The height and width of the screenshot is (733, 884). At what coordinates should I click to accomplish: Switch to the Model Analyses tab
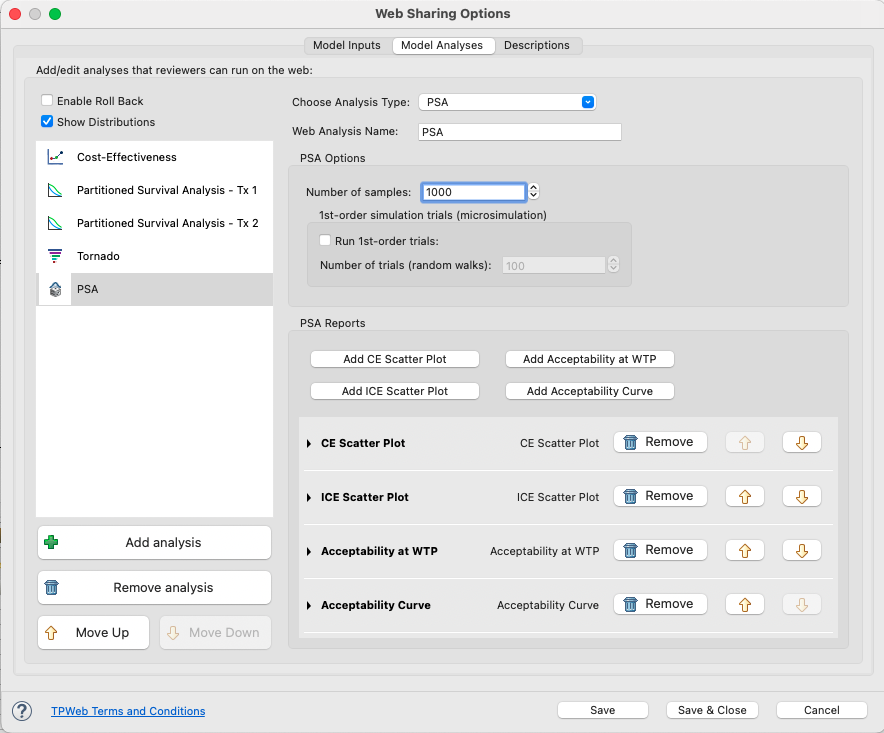pos(442,45)
